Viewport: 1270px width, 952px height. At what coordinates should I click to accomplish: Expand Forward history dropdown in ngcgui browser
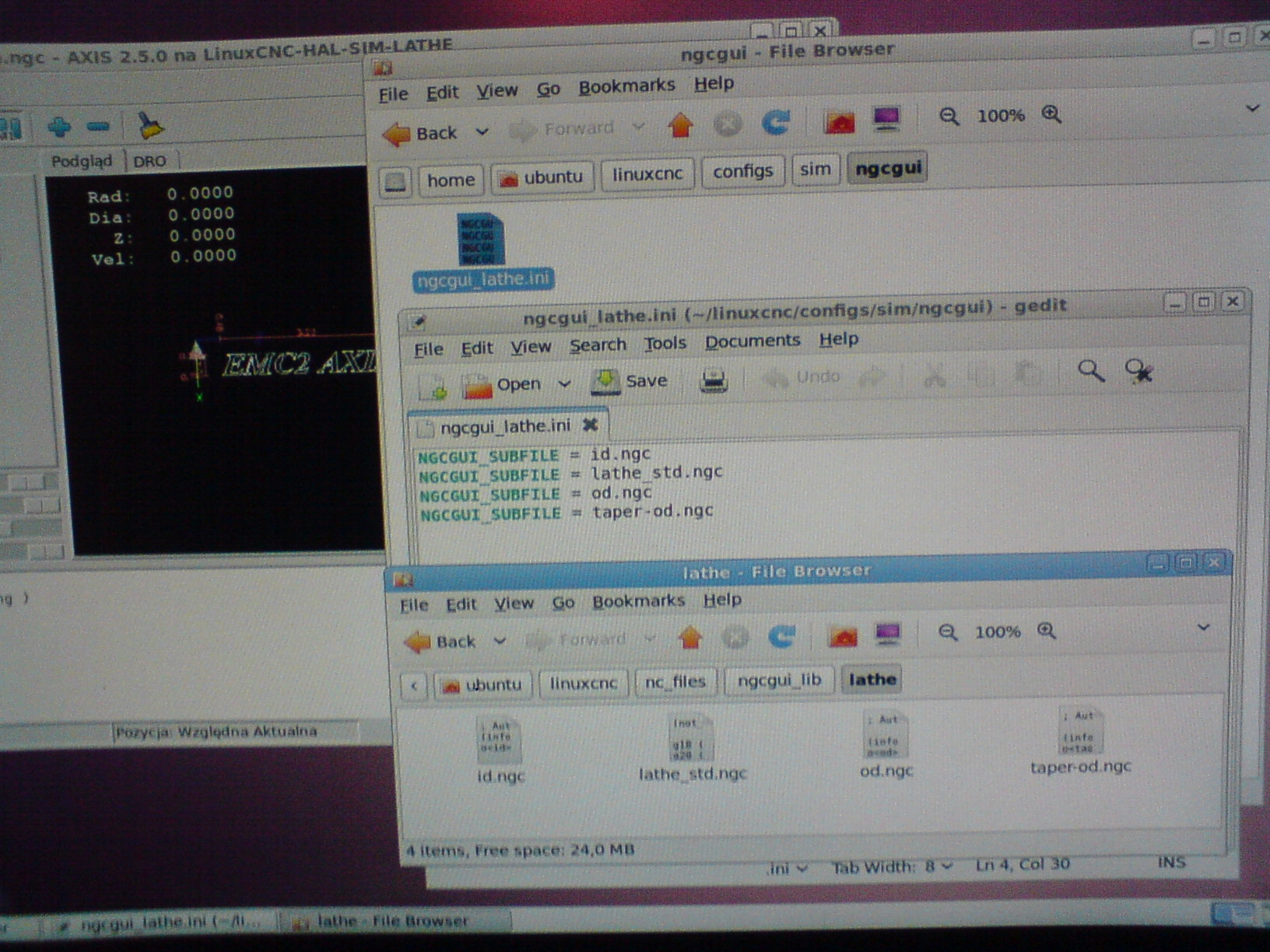pos(638,127)
